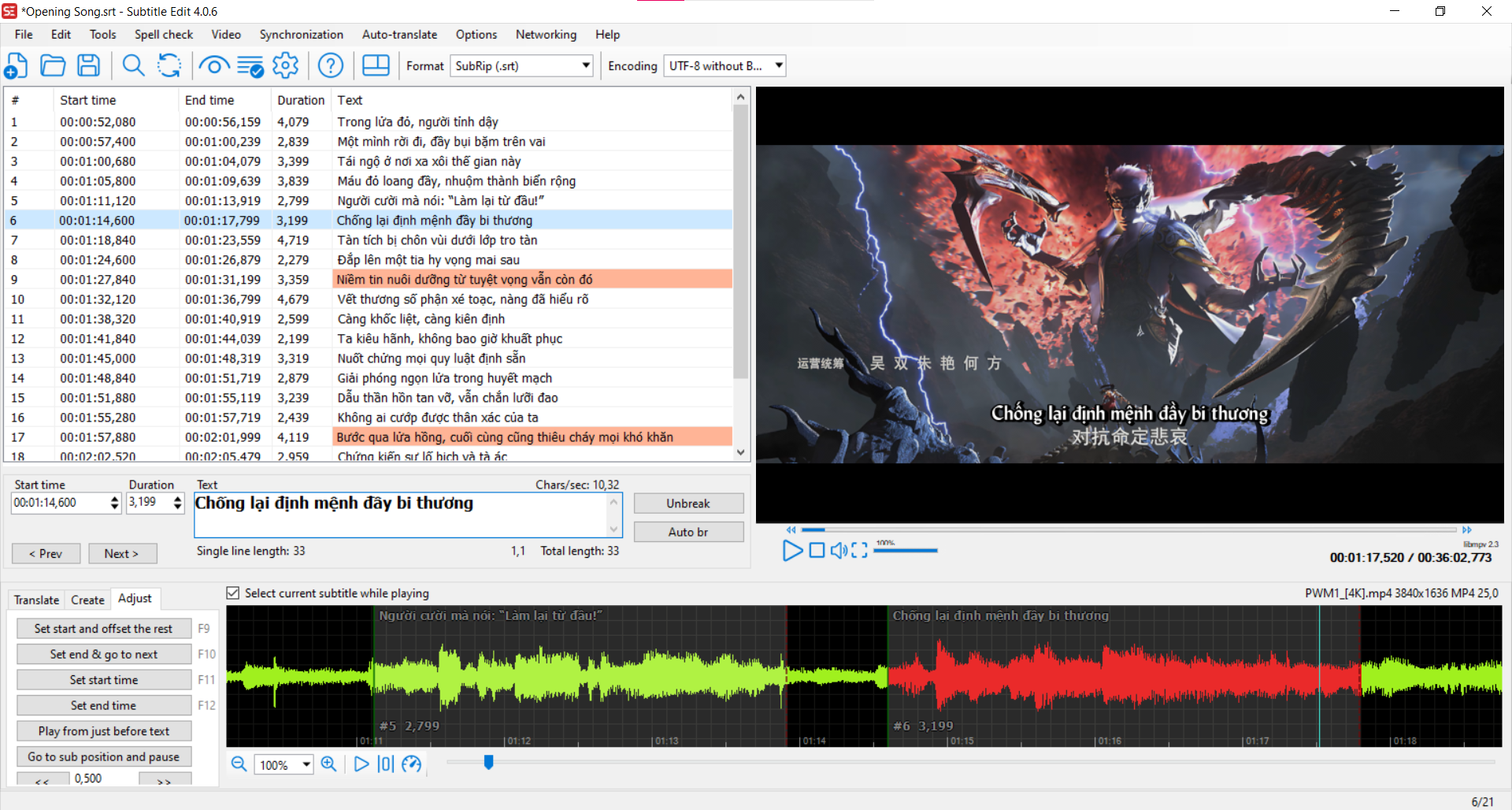Toggle fullscreen video icon

click(x=859, y=550)
